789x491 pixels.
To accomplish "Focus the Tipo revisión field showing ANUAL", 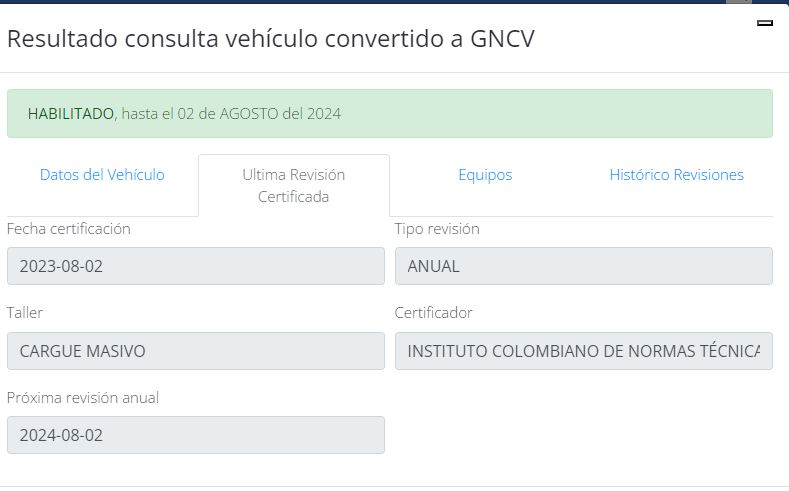I will (583, 266).
